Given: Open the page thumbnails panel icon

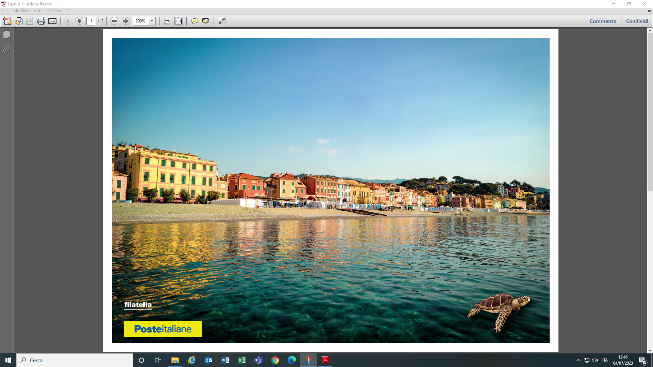Looking at the screenshot, I should 6,35.
